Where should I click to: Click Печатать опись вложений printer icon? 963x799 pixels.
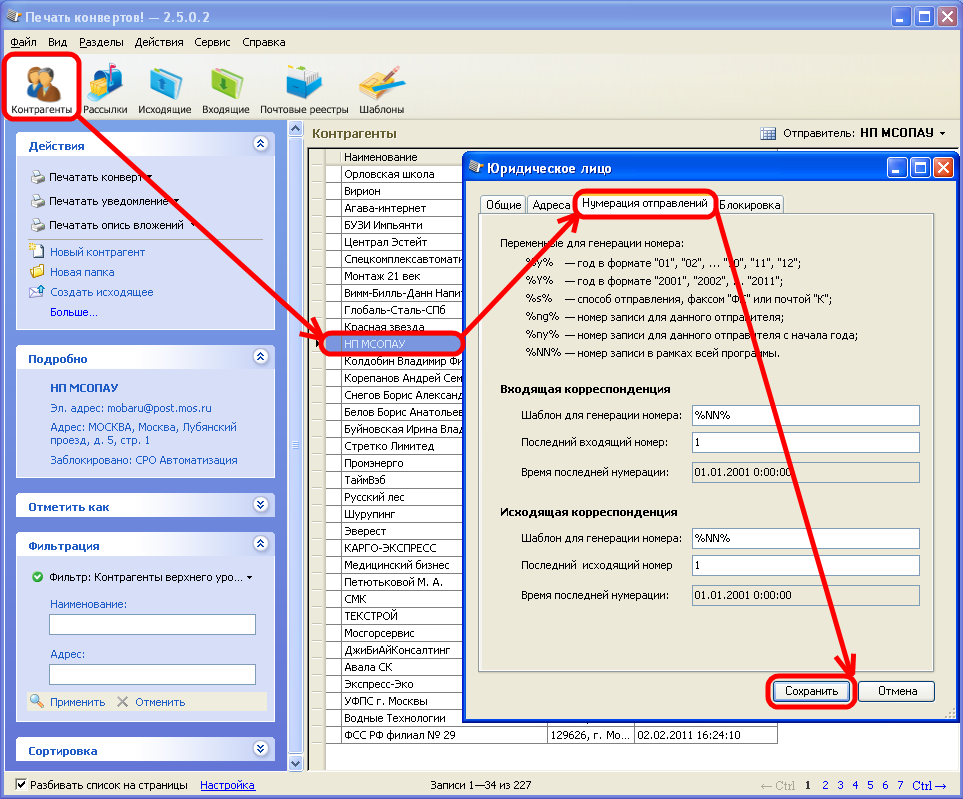[38, 225]
